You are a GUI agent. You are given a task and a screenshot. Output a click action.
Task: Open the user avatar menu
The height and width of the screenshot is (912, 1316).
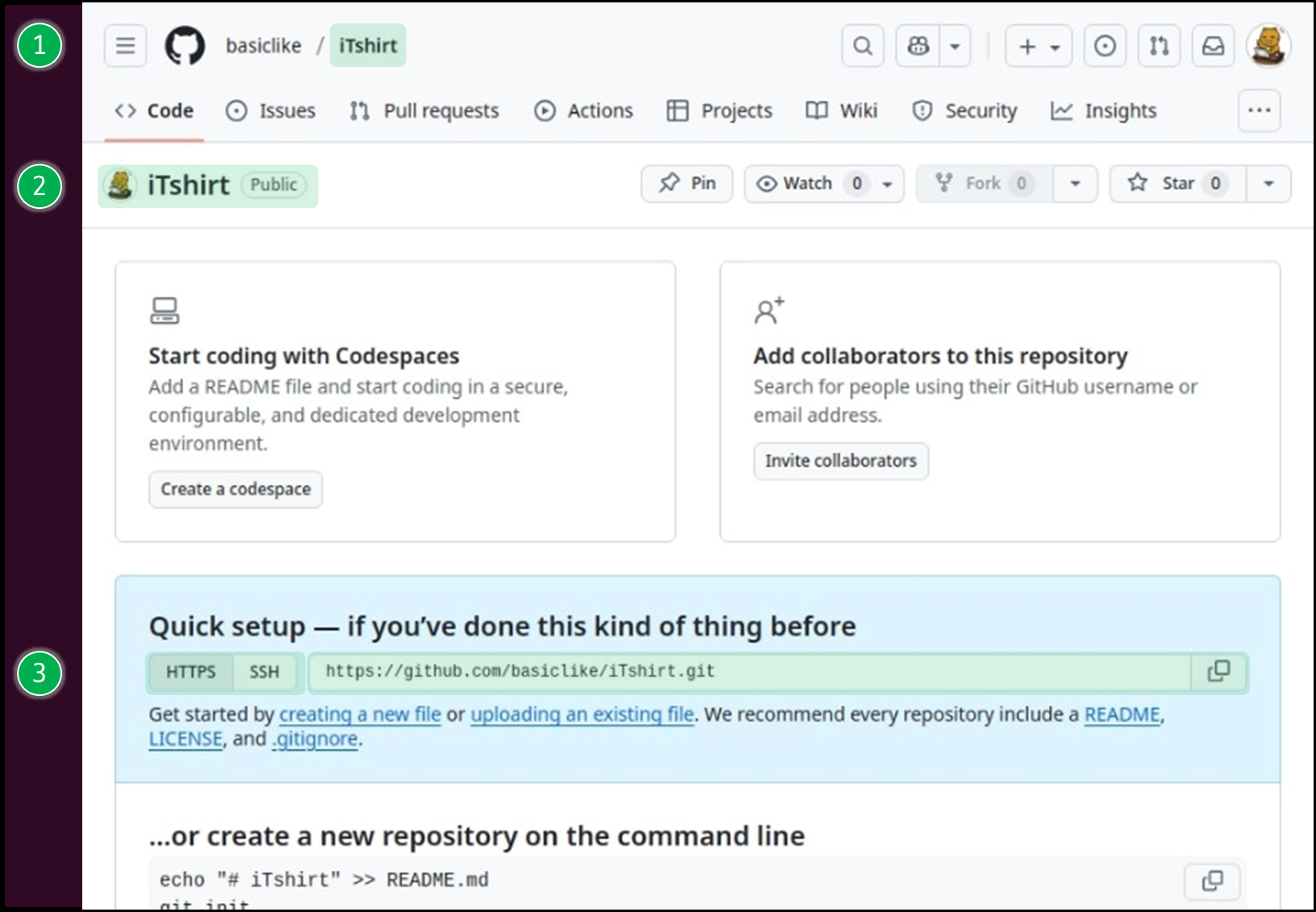(1268, 46)
